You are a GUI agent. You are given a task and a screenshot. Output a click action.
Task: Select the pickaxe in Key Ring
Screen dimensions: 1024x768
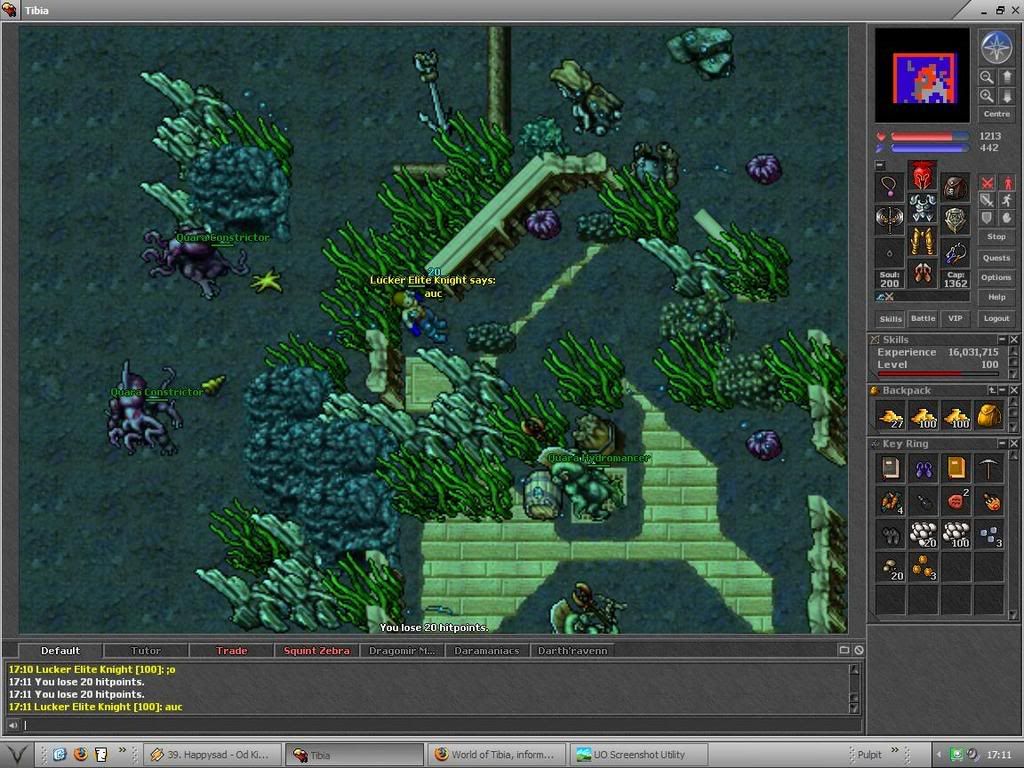(988, 469)
